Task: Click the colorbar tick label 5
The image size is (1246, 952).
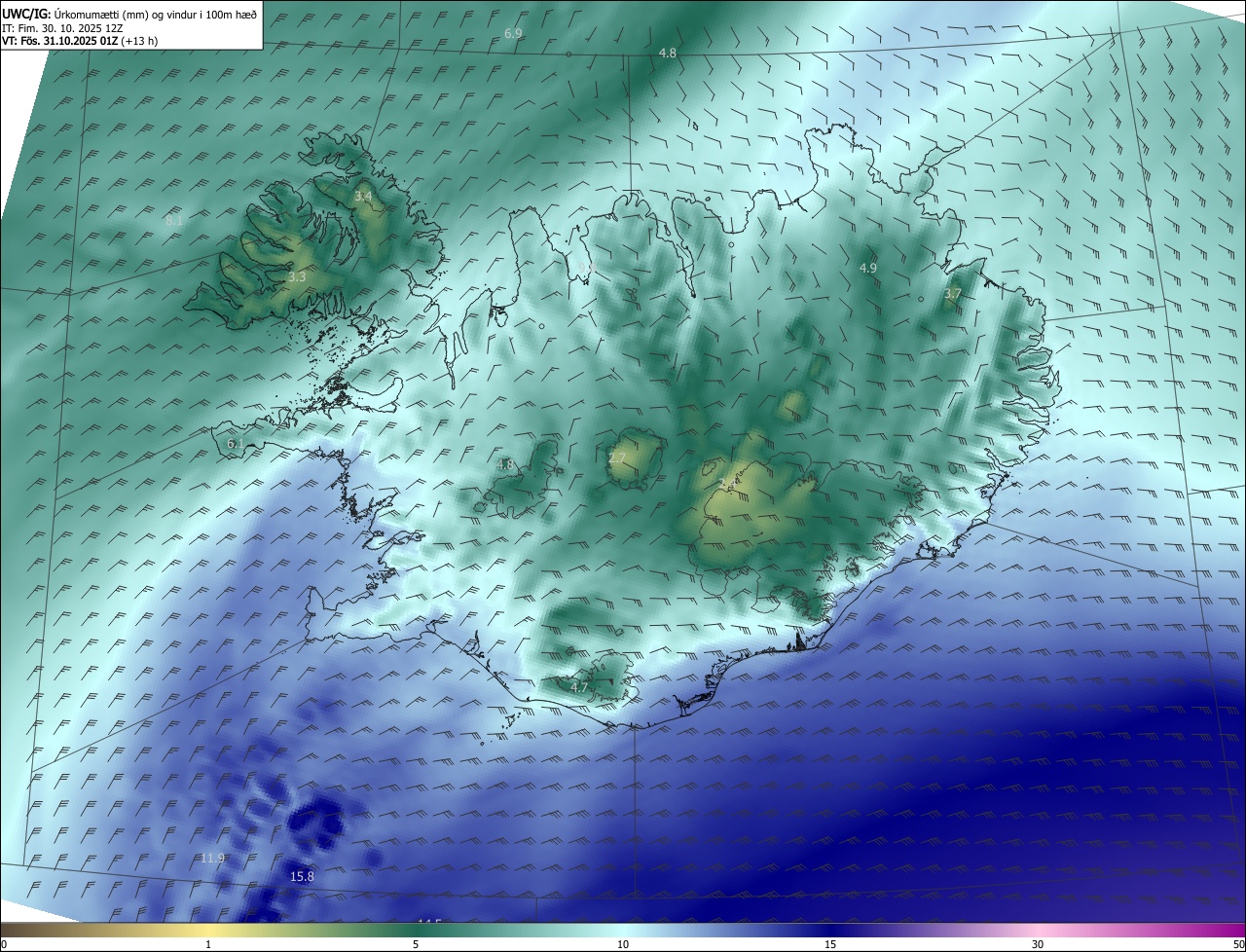Action: click(416, 944)
